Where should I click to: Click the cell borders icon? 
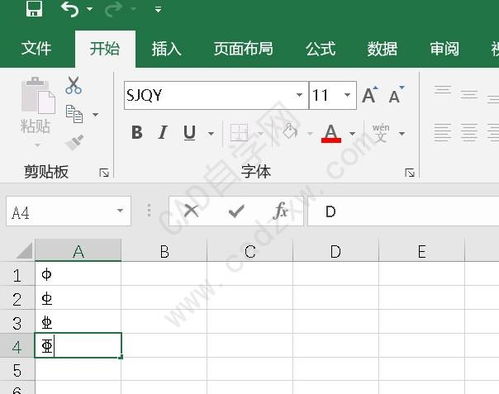[239, 133]
